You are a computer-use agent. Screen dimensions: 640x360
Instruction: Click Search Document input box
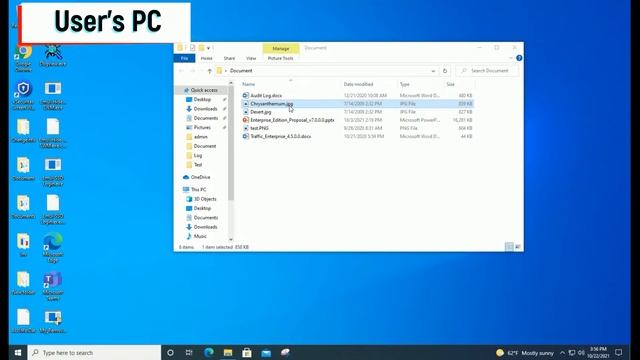(488, 71)
